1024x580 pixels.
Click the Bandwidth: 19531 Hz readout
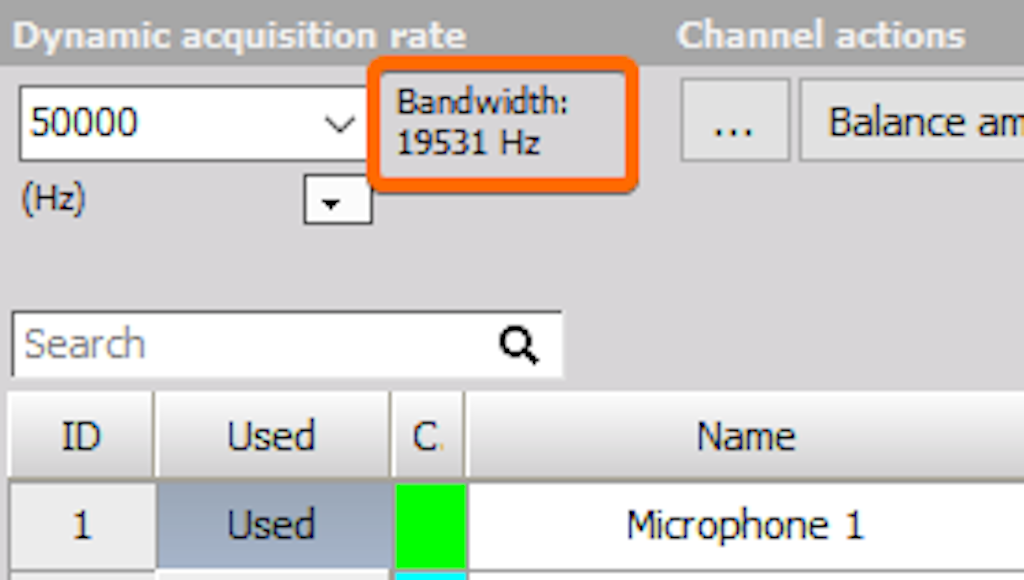pyautogui.click(x=483, y=122)
